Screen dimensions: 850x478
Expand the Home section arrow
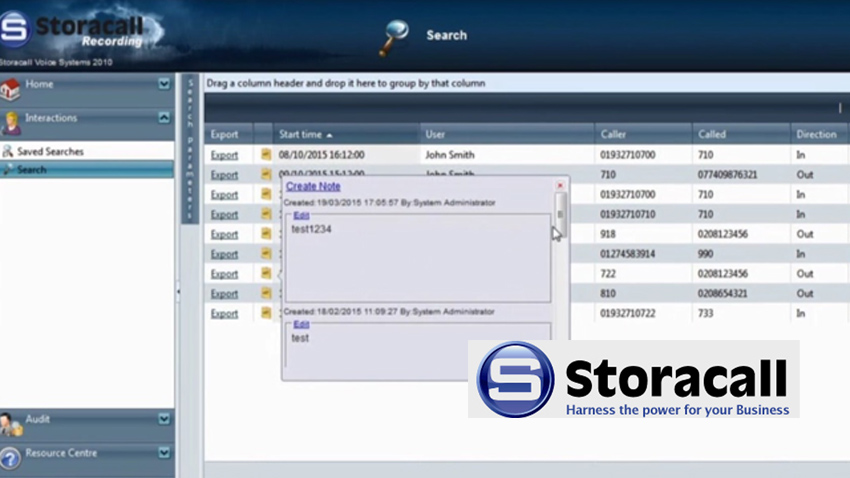coord(164,85)
